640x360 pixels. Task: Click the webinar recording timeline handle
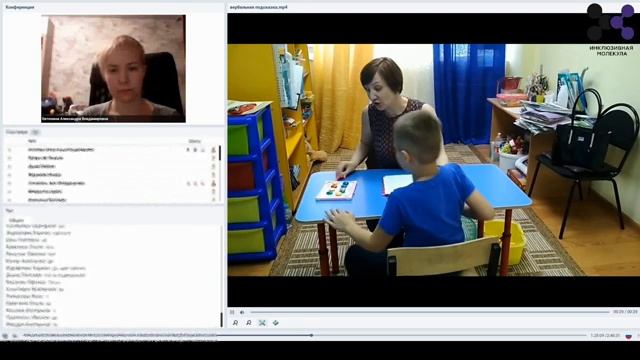pos(311,336)
